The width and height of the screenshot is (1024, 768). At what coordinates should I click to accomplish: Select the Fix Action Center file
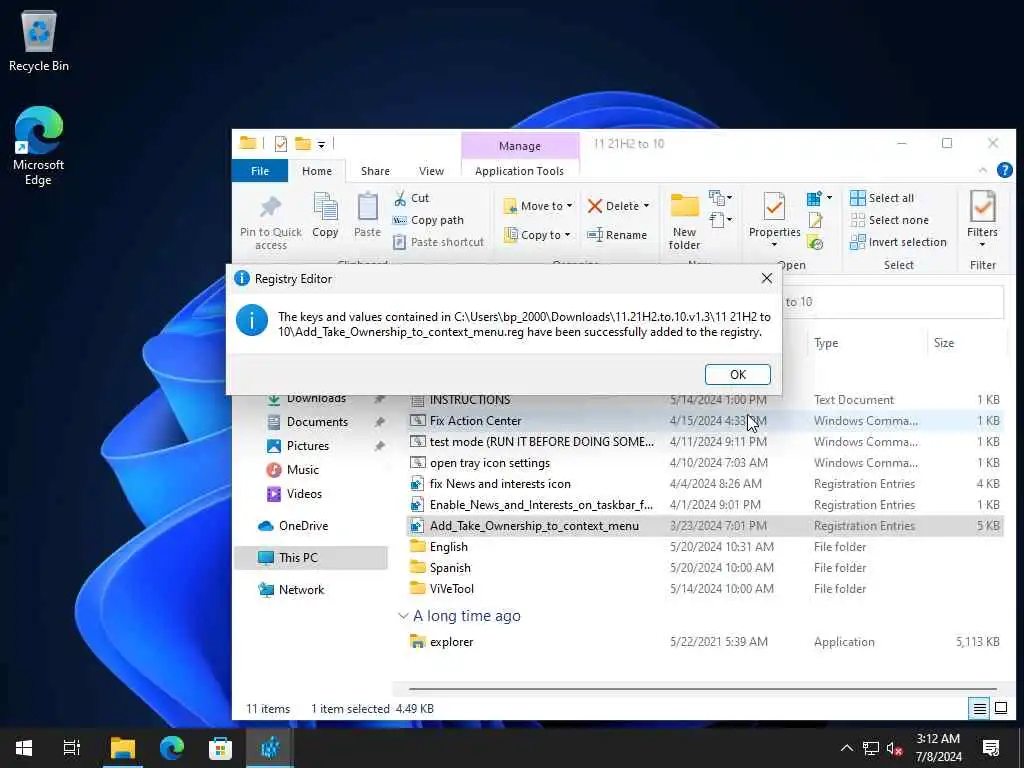pyautogui.click(x=705, y=421)
